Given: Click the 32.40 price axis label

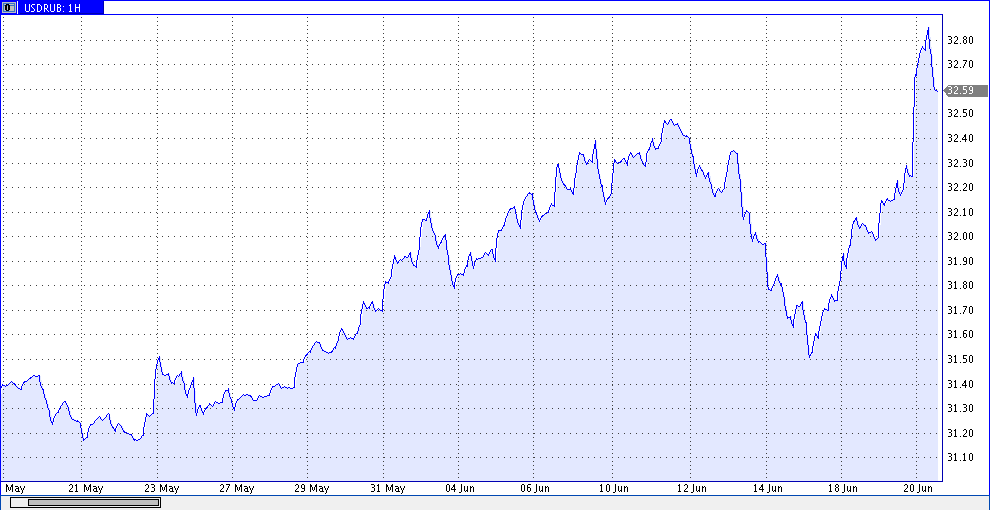Looking at the screenshot, I should (x=960, y=138).
